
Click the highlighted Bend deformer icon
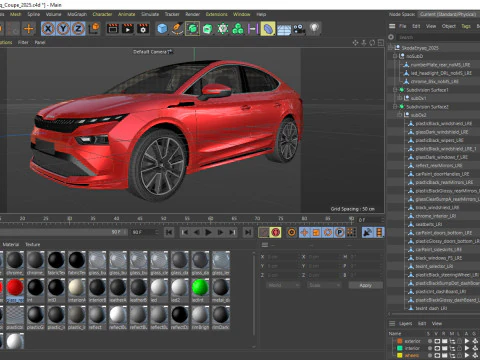(268, 29)
